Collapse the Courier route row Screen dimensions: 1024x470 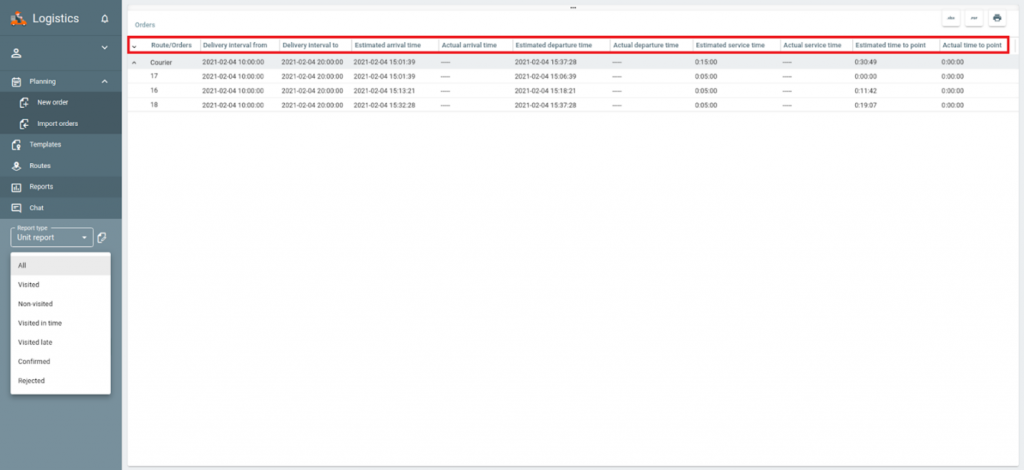point(134,62)
